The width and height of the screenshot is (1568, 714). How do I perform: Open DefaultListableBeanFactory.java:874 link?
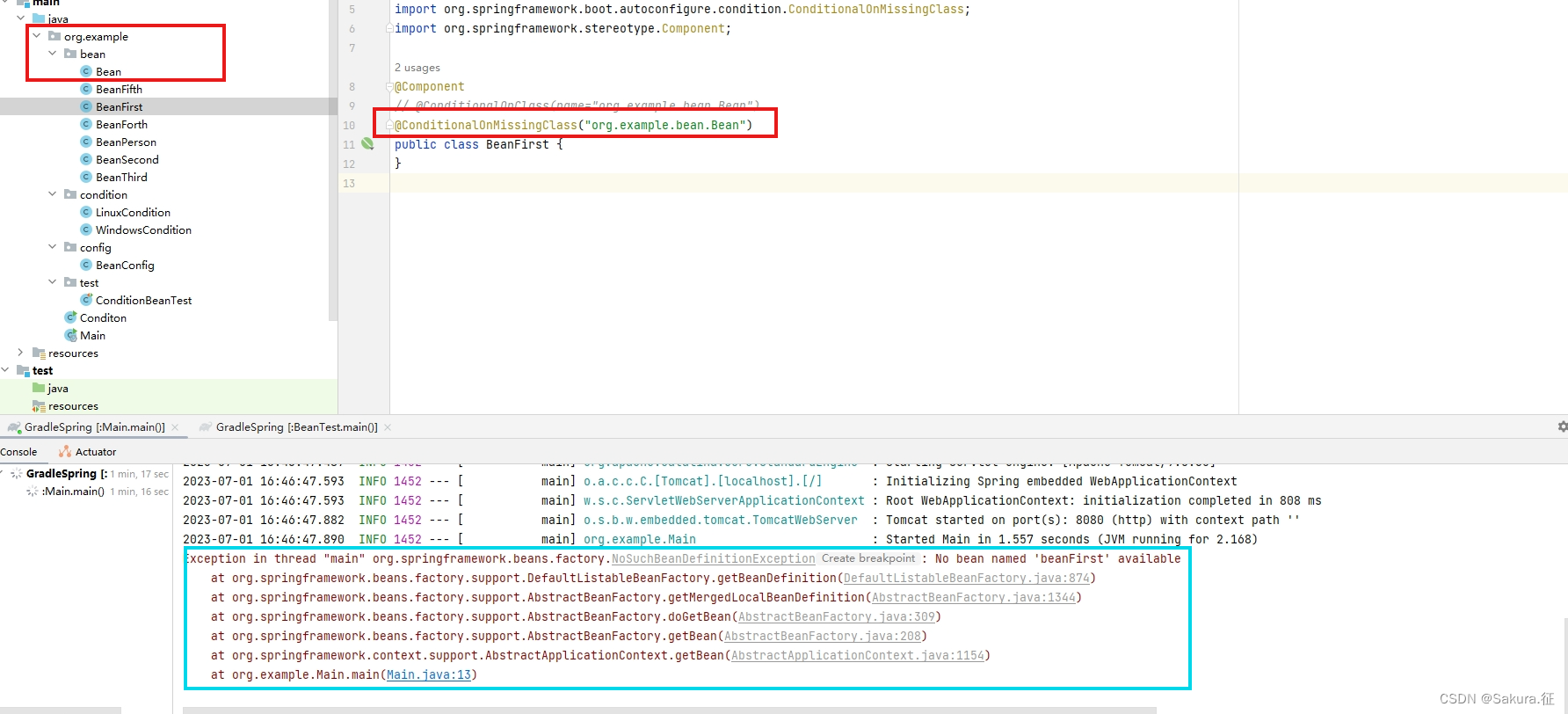point(967,578)
